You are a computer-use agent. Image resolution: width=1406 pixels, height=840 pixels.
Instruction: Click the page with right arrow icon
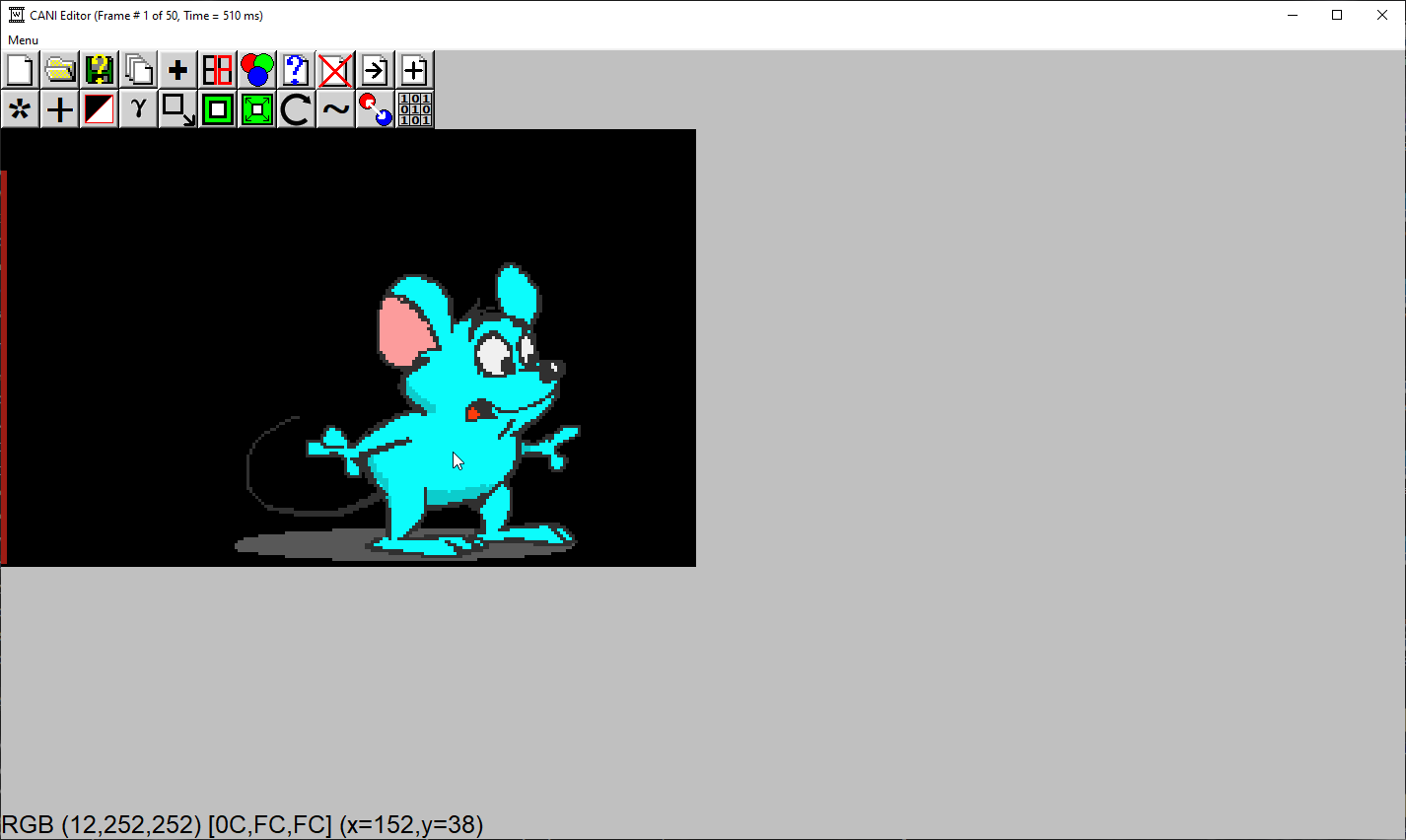coord(375,70)
